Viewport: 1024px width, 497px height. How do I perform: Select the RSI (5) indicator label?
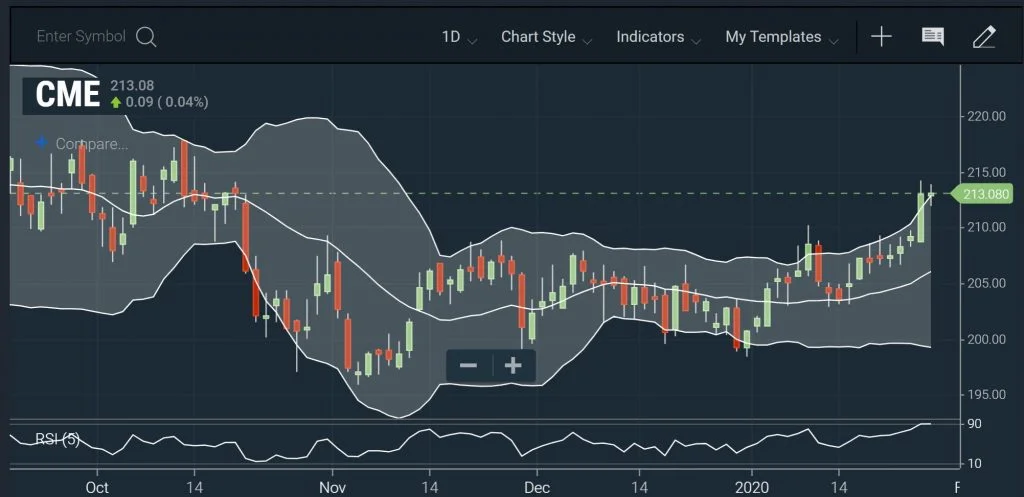tap(58, 438)
